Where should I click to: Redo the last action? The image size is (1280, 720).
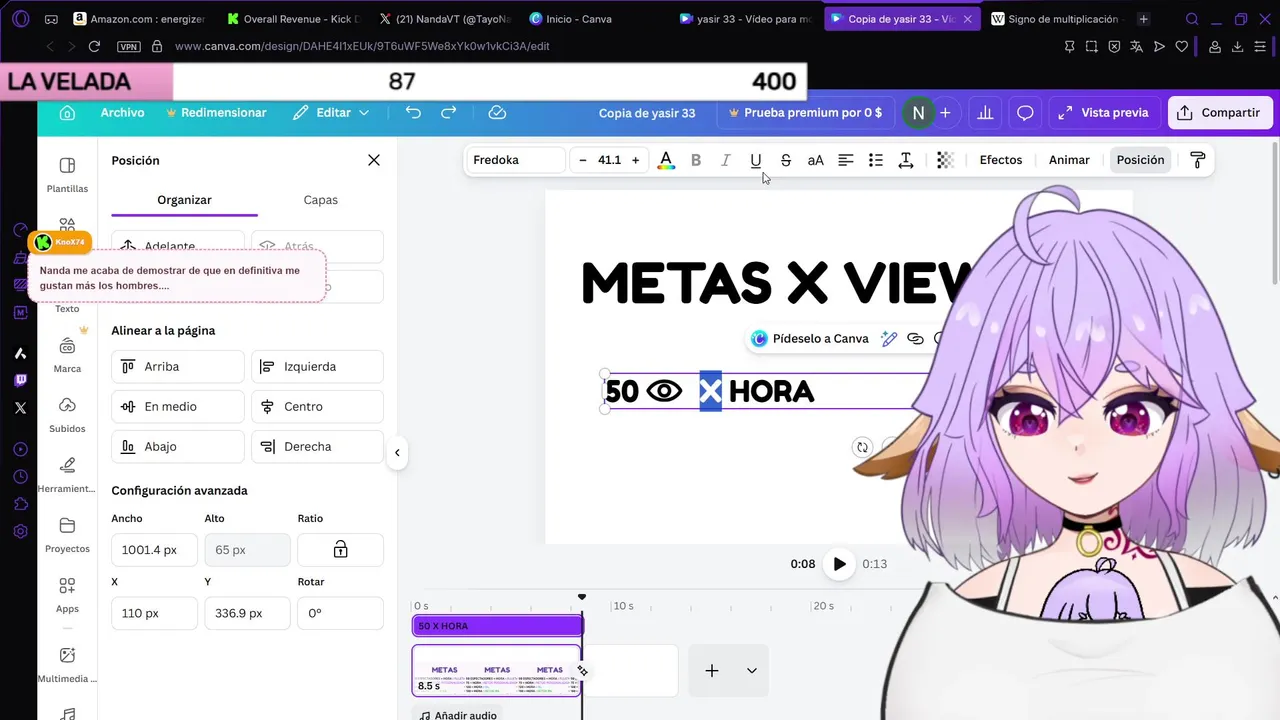pyautogui.click(x=449, y=113)
